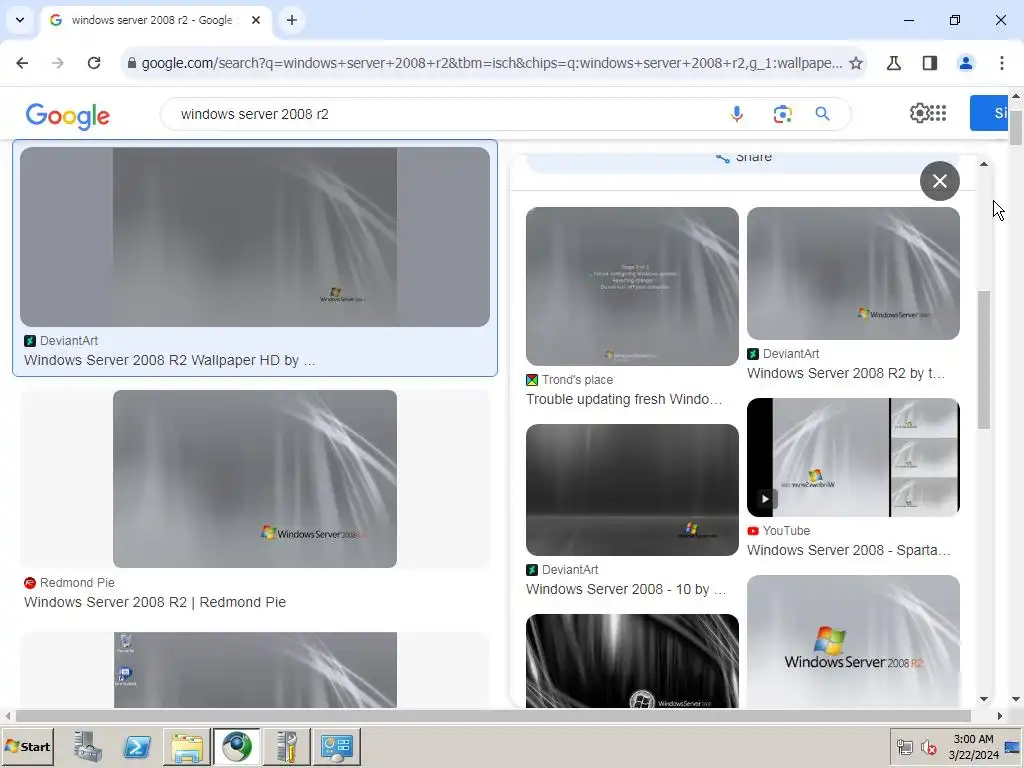Open Windows Server 2008 - 10 by ... link
The height and width of the screenshot is (768, 1024).
tap(626, 589)
